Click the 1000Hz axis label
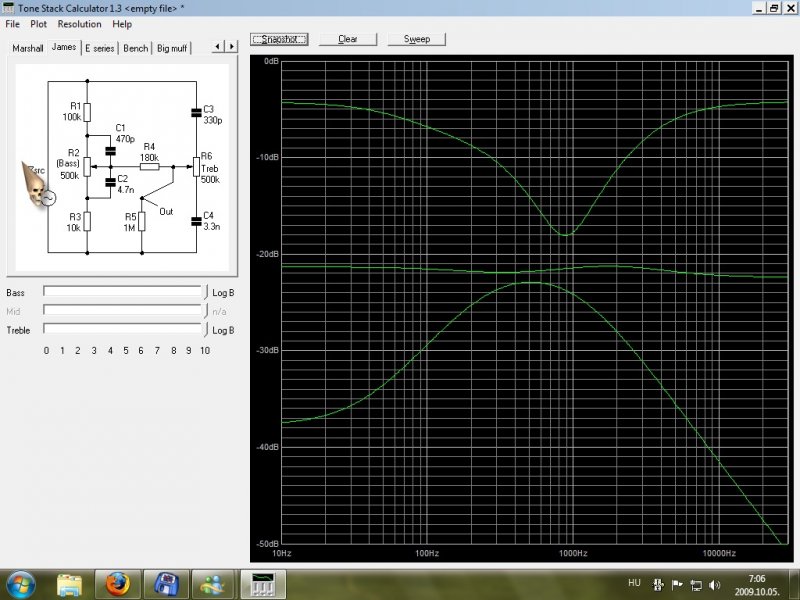Screen dimensions: 800x600 573,553
